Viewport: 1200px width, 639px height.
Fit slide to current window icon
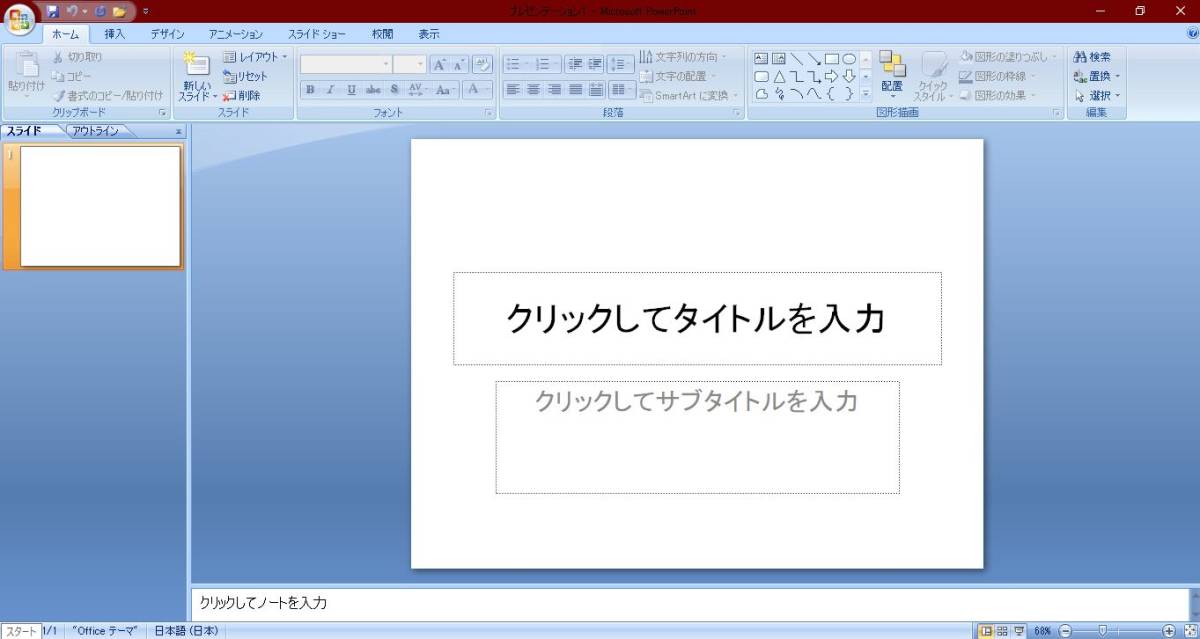click(1189, 631)
